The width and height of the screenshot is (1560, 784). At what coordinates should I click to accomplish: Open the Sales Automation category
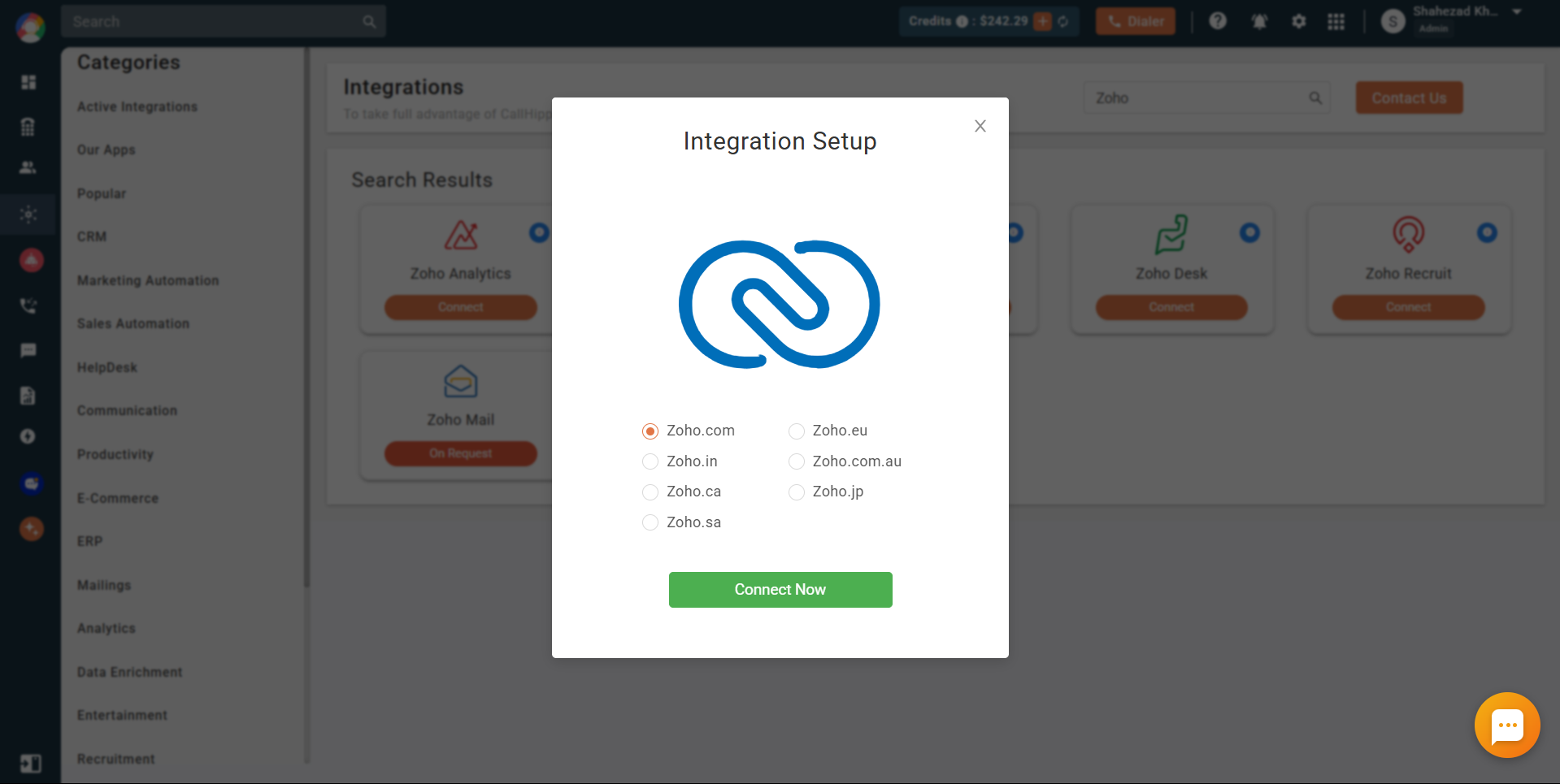pos(133,323)
